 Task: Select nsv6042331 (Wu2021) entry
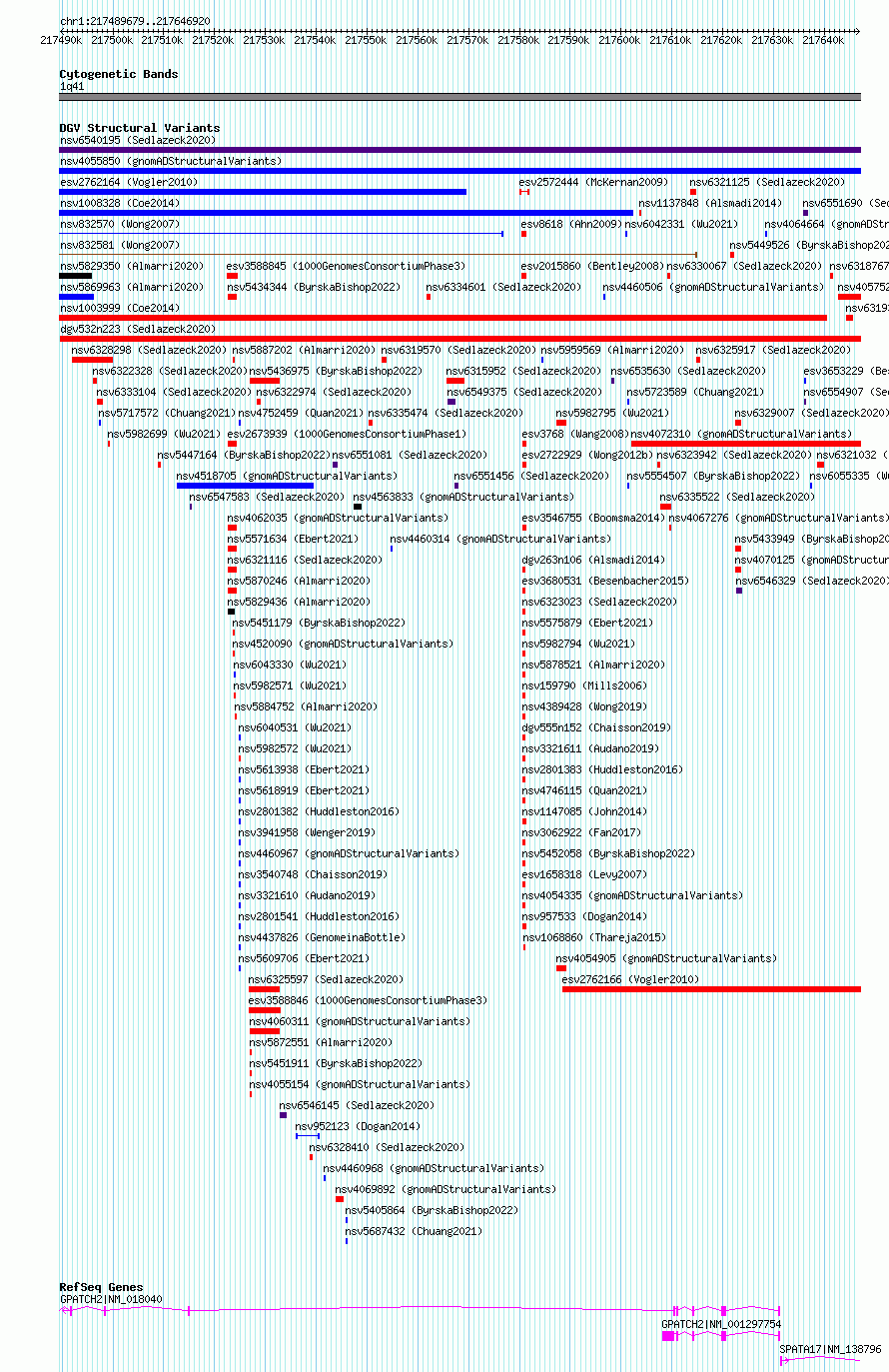coord(681,224)
